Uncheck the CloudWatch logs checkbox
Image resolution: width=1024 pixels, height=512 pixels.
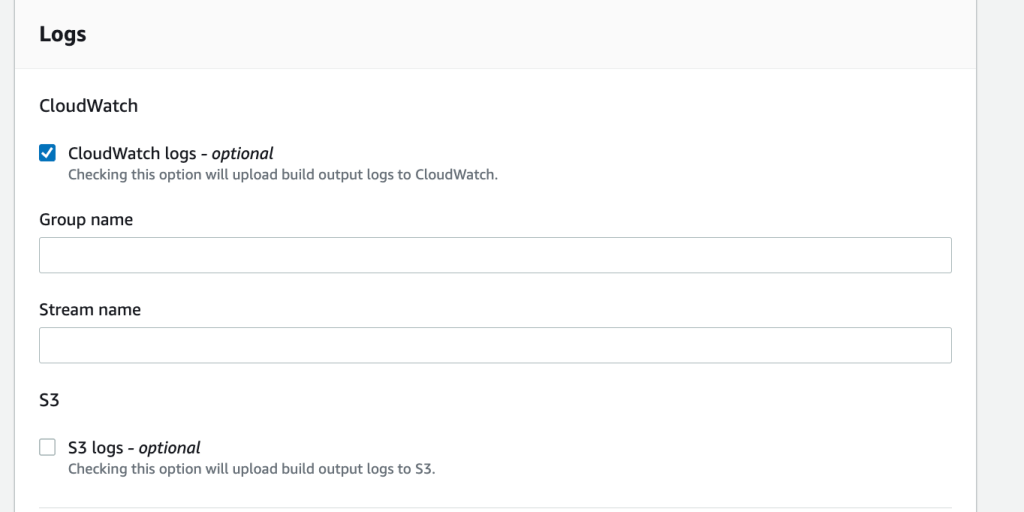(47, 153)
